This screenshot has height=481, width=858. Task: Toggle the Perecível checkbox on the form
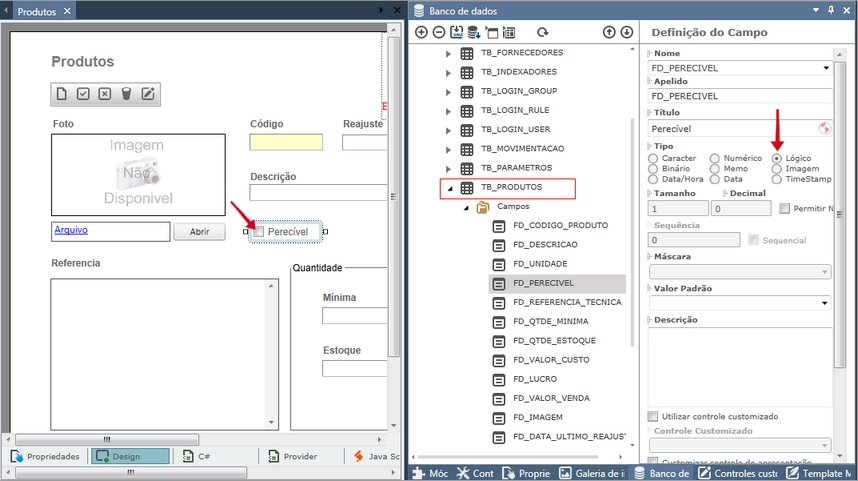point(259,232)
